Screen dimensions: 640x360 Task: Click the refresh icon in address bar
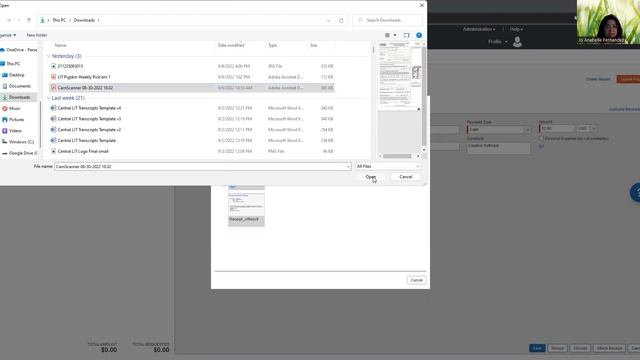341,20
